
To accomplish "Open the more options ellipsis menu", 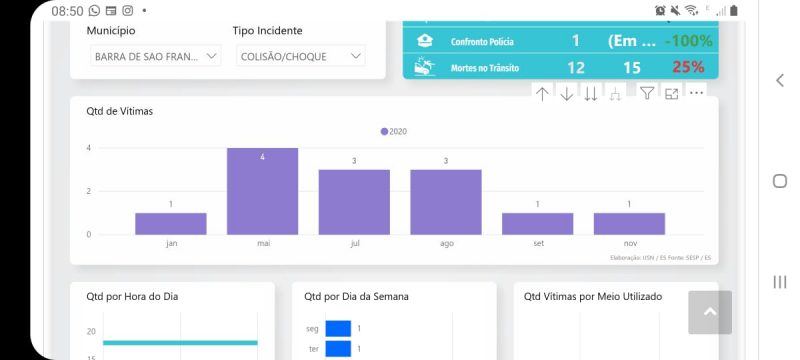I will [x=696, y=93].
